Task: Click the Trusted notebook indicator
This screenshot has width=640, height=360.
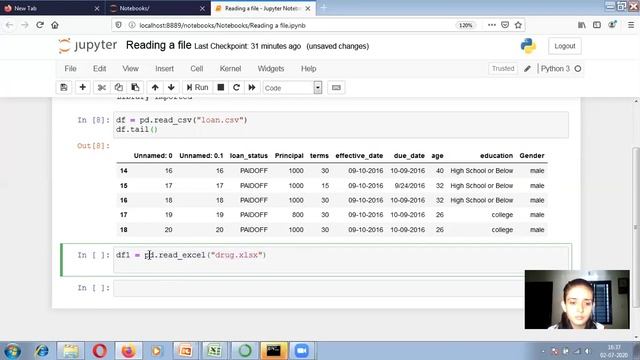Action: (x=503, y=69)
